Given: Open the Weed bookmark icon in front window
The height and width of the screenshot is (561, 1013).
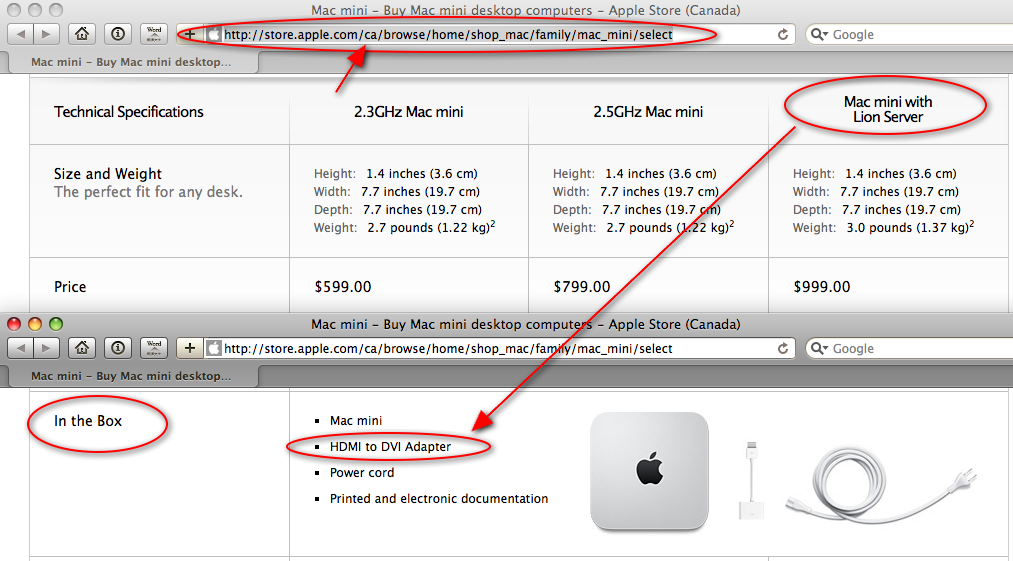Looking at the screenshot, I should point(154,348).
